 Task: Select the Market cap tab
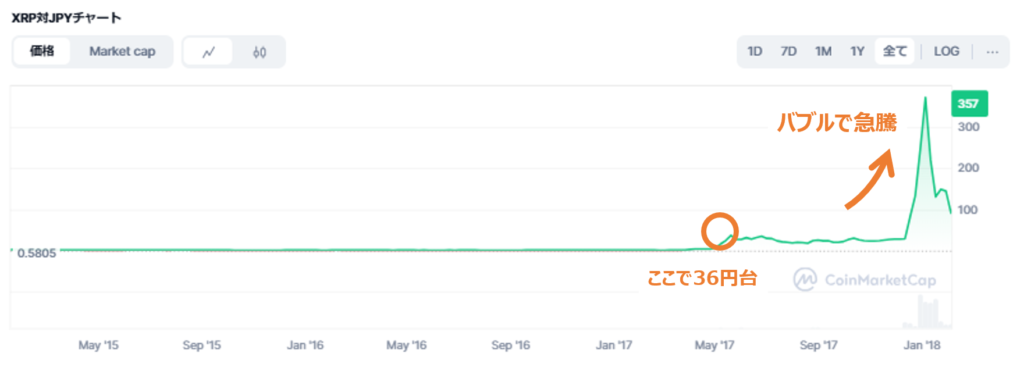pyautogui.click(x=122, y=52)
